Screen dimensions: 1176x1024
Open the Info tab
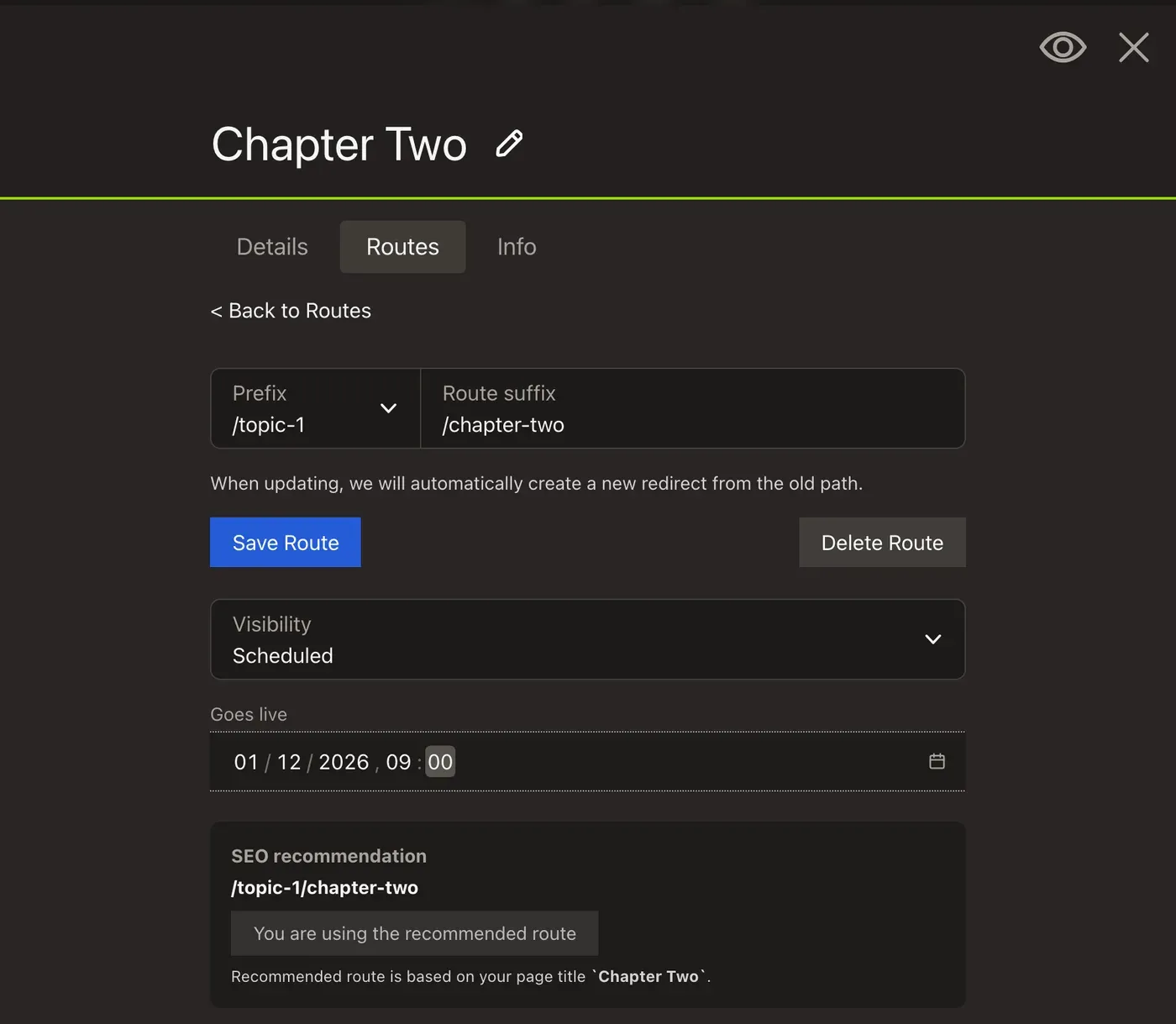pyautogui.click(x=517, y=247)
